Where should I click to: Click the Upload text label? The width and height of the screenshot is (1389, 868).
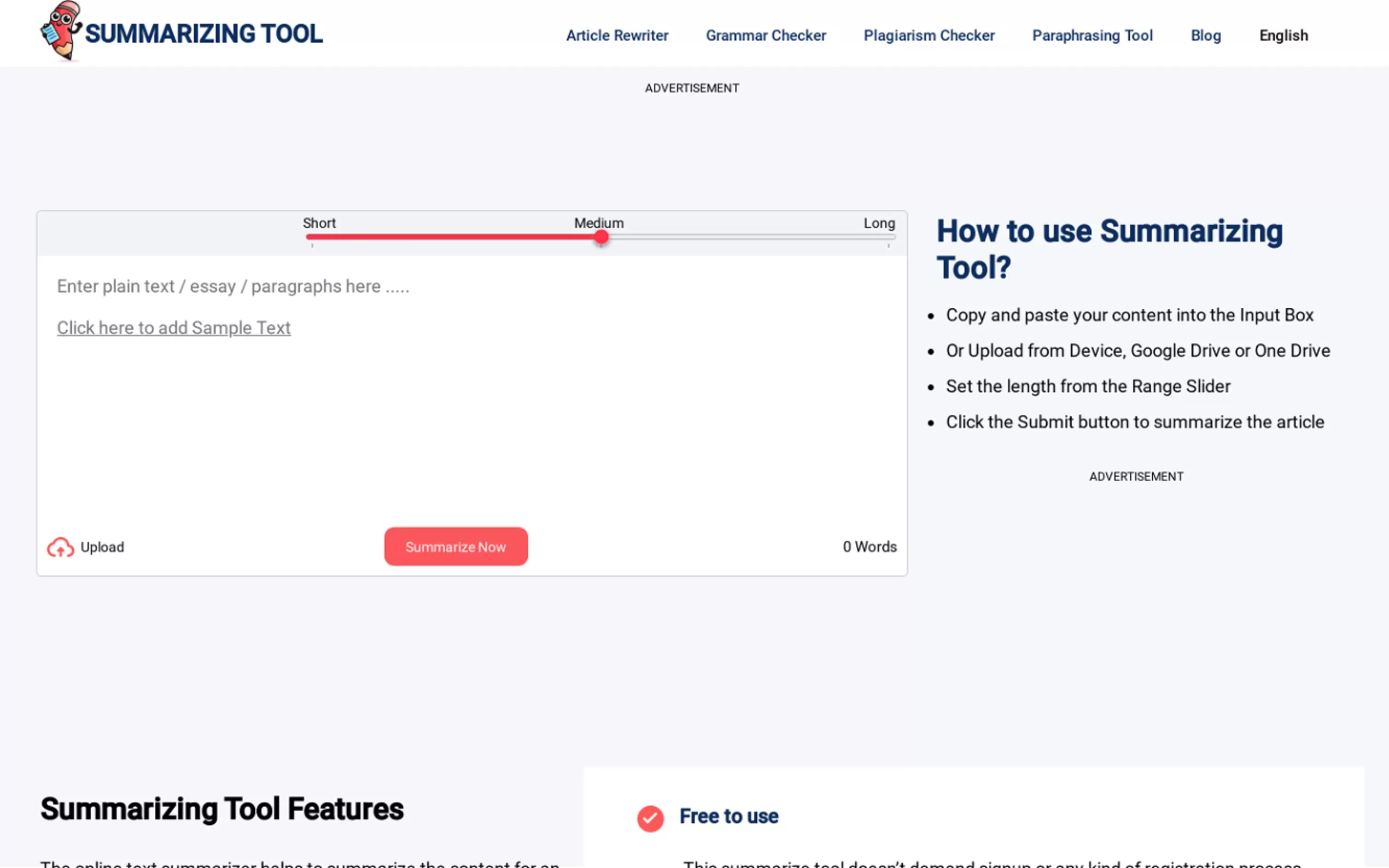(102, 547)
